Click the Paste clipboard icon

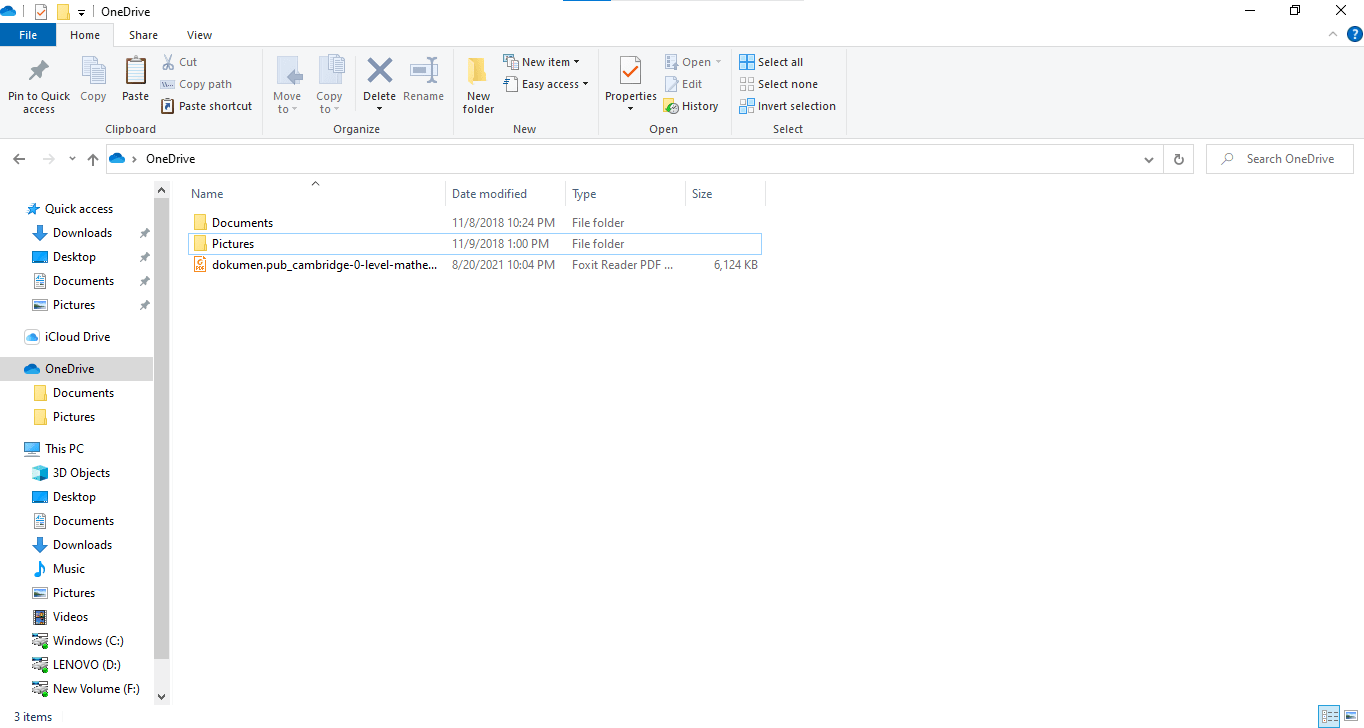coord(135,71)
